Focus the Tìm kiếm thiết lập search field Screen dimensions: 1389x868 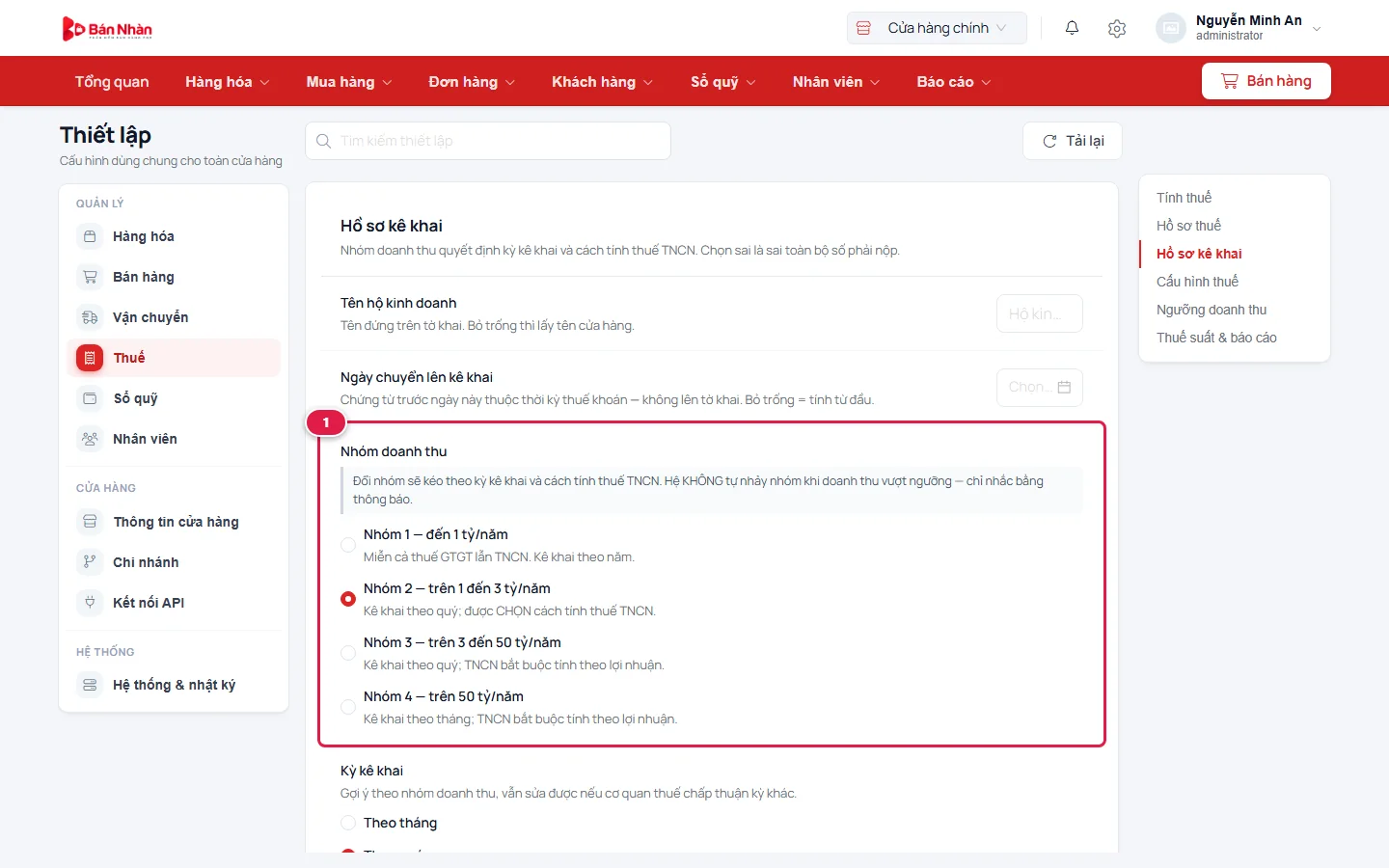click(488, 141)
